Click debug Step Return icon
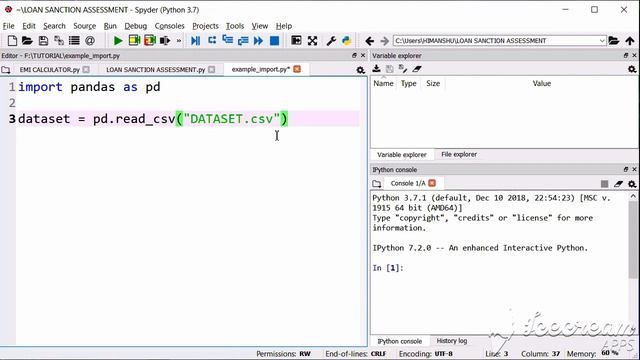 (243, 40)
